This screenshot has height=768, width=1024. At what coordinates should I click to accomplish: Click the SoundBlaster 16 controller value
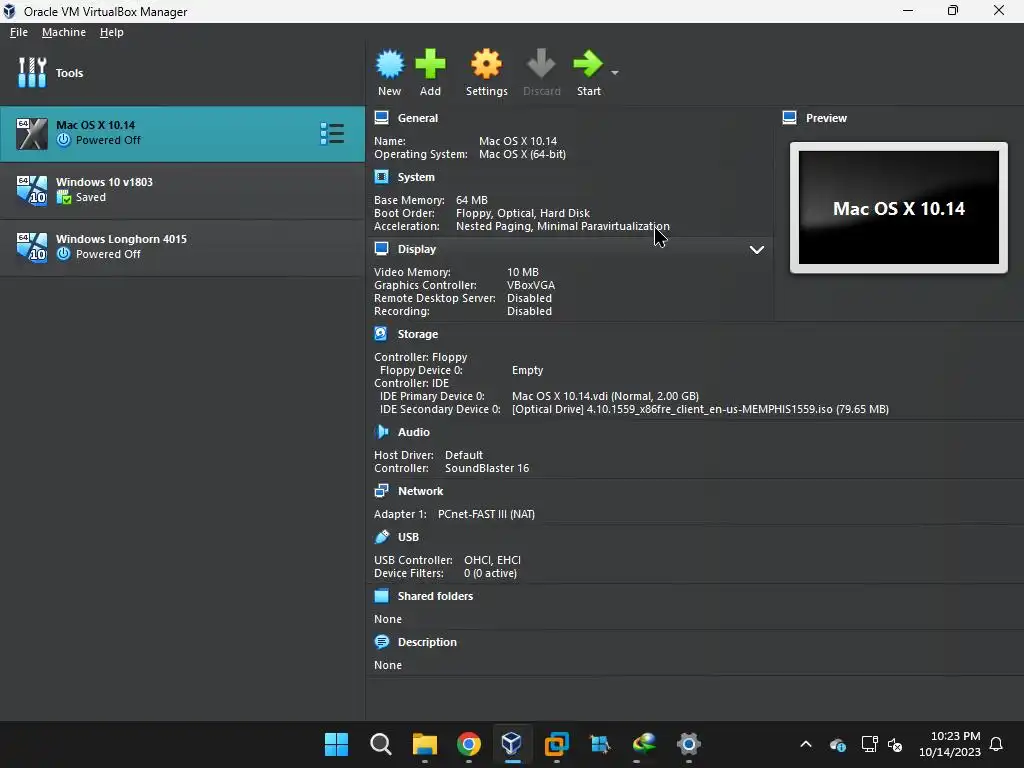(x=487, y=468)
